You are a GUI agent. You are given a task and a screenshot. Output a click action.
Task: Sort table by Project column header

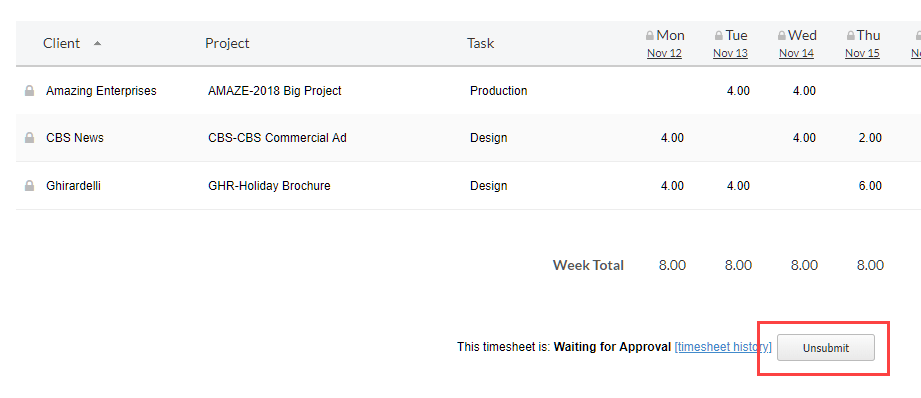coord(227,43)
